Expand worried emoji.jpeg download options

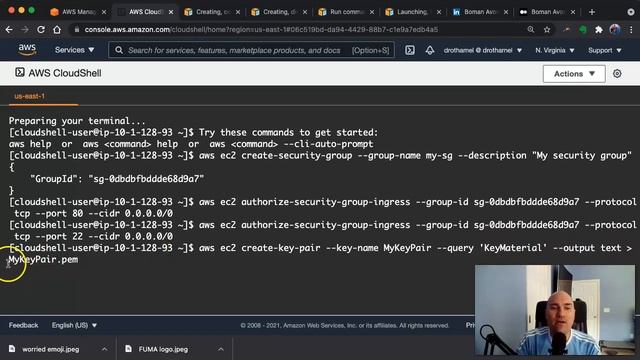104,349
